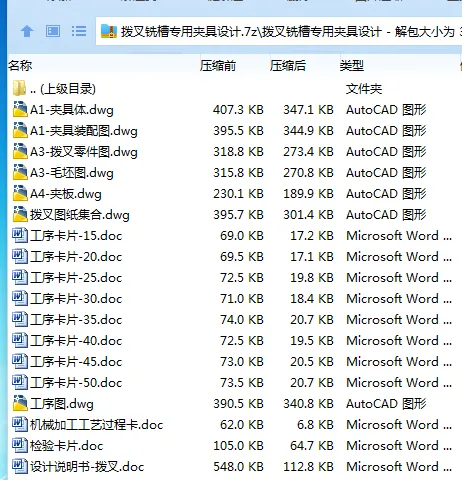Go up one directory with the arrow icon
This screenshot has width=462, height=480.
pos(27,32)
